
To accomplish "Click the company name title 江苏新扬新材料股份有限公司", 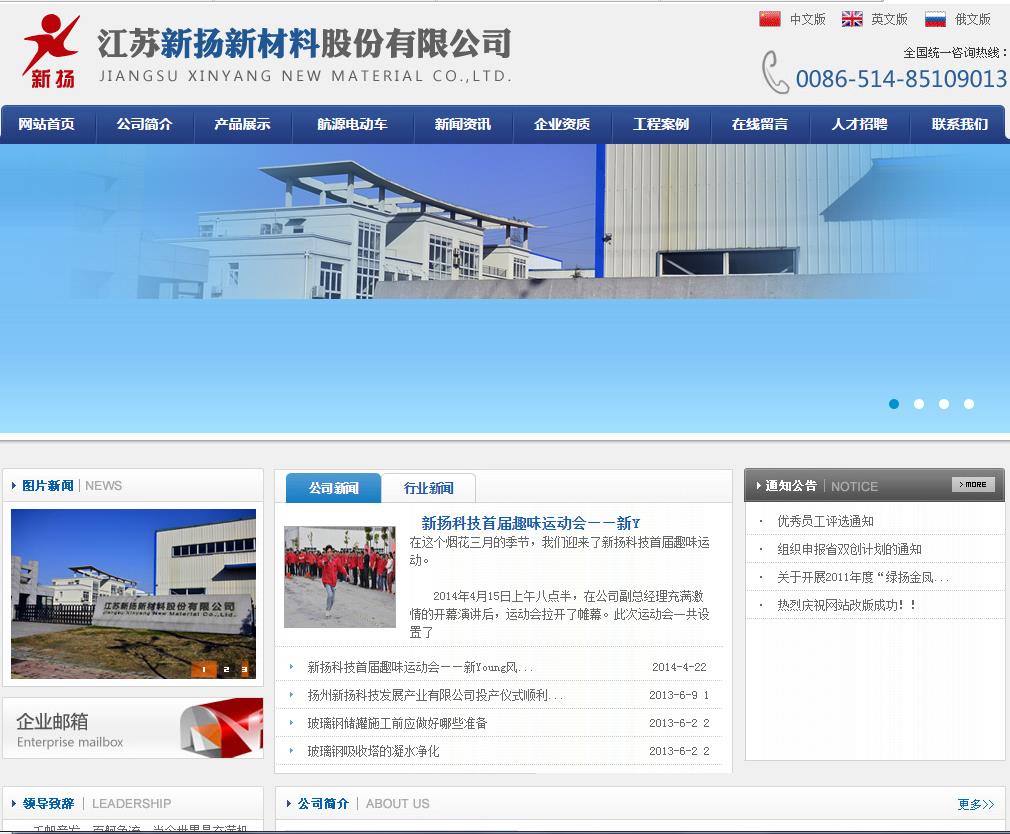I will (304, 44).
